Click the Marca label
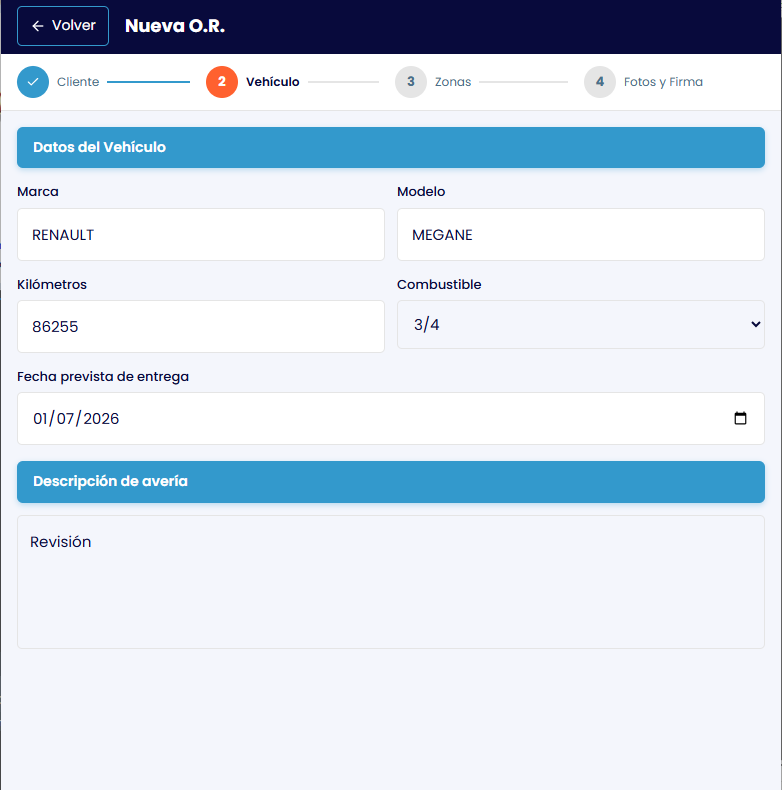The width and height of the screenshot is (782, 790). coord(38,191)
